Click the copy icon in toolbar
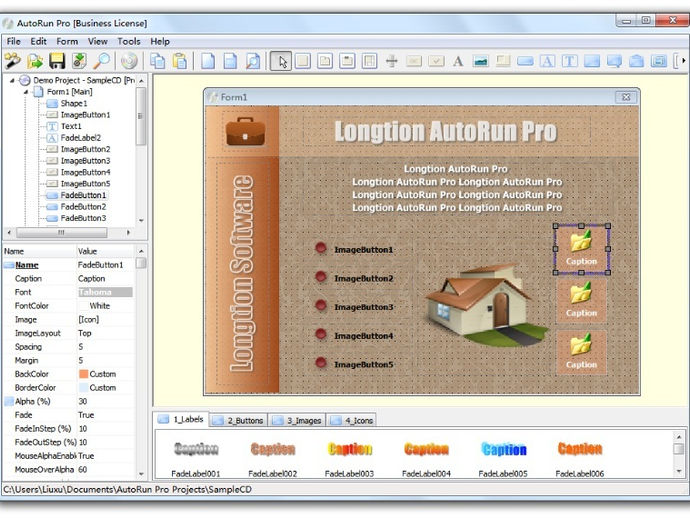This screenshot has width=690, height=518. pyautogui.click(x=157, y=61)
